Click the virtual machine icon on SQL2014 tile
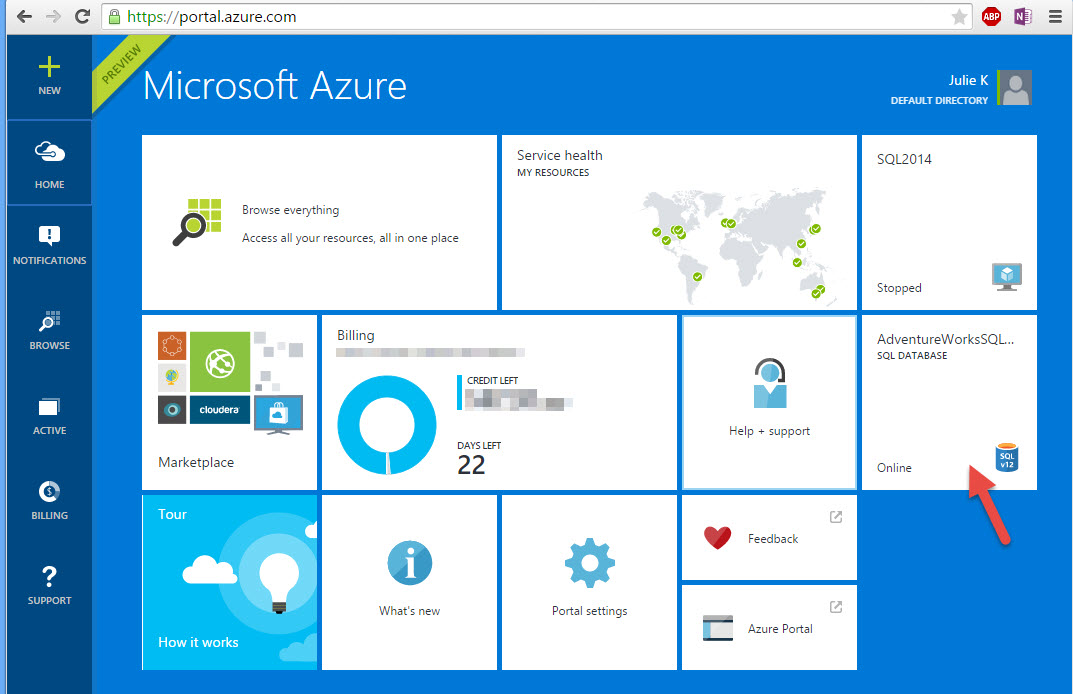The image size is (1073, 694). (1007, 277)
